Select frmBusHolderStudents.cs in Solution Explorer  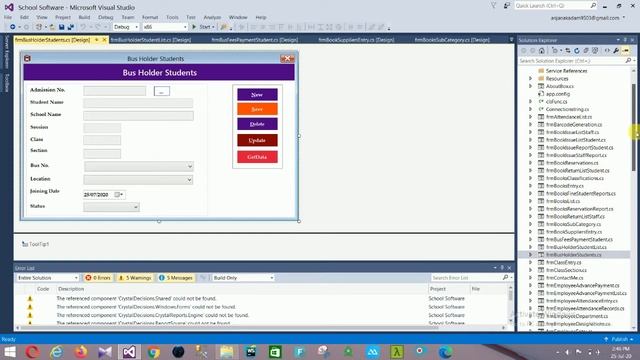point(573,255)
